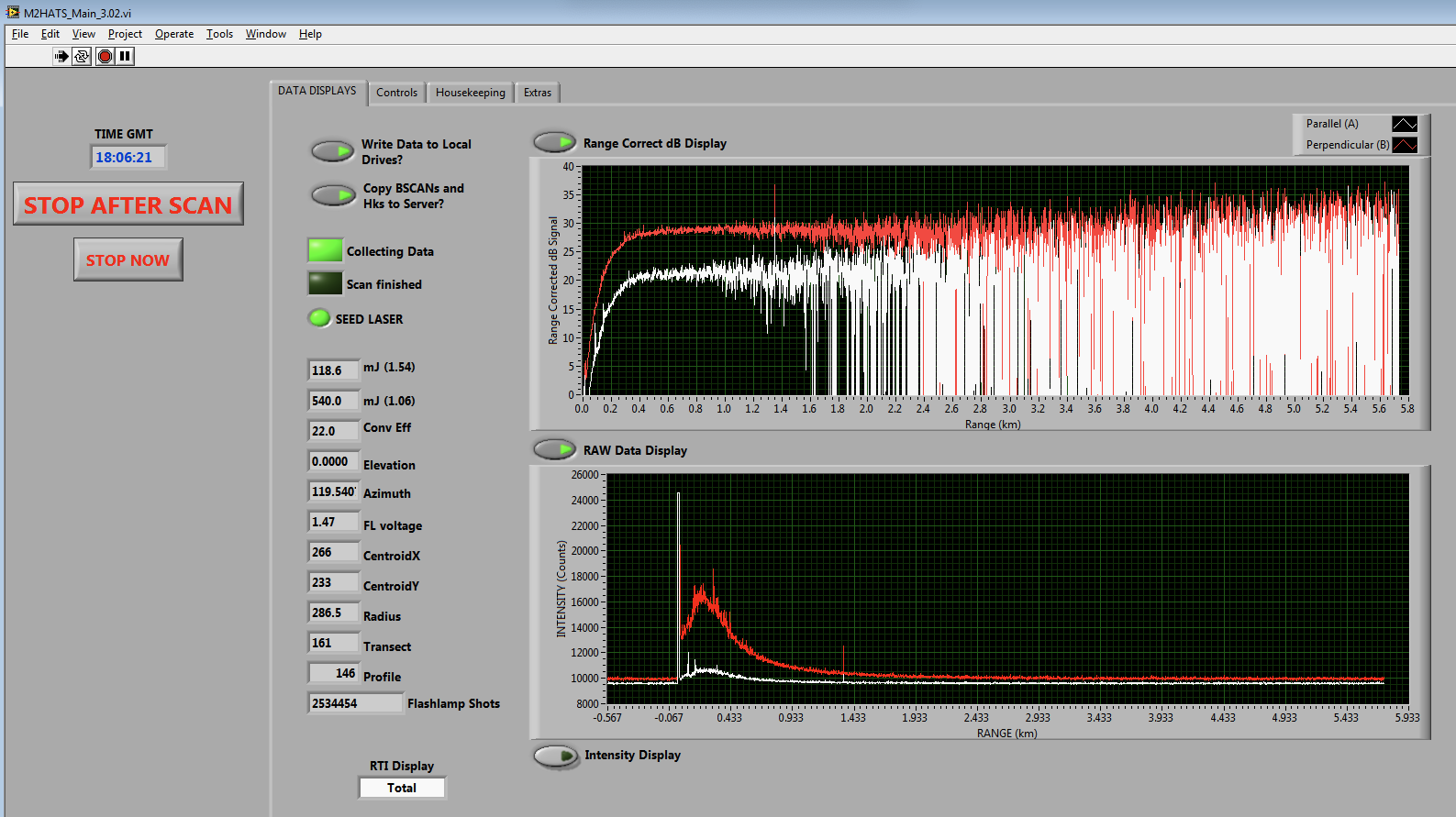The image size is (1456, 817).
Task: Toggle the Intensity Display switch
Action: coord(555,756)
